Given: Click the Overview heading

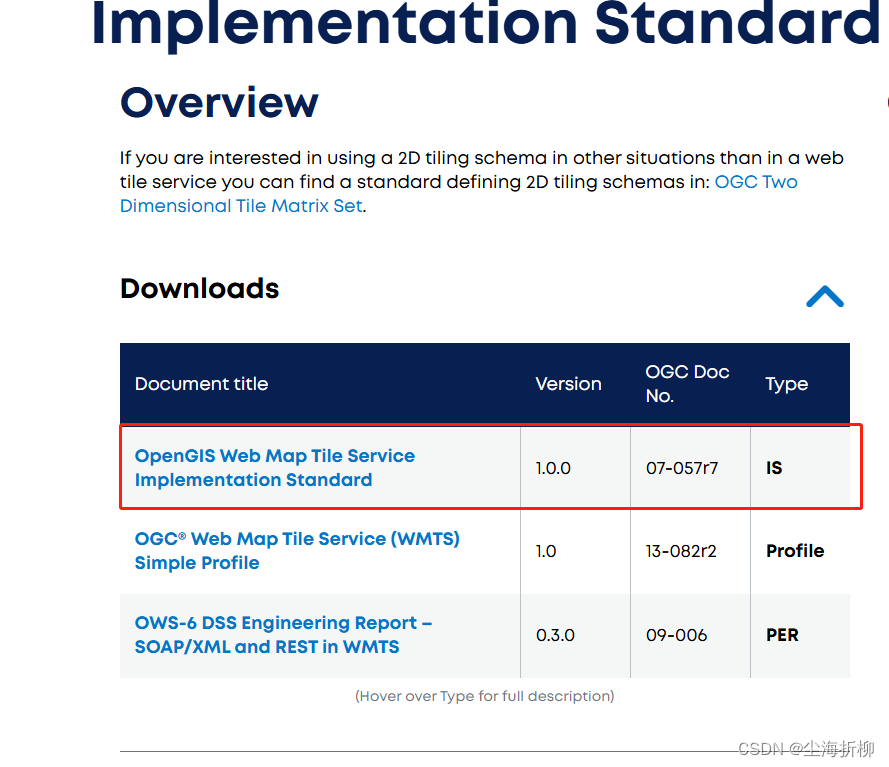Looking at the screenshot, I should (x=219, y=103).
